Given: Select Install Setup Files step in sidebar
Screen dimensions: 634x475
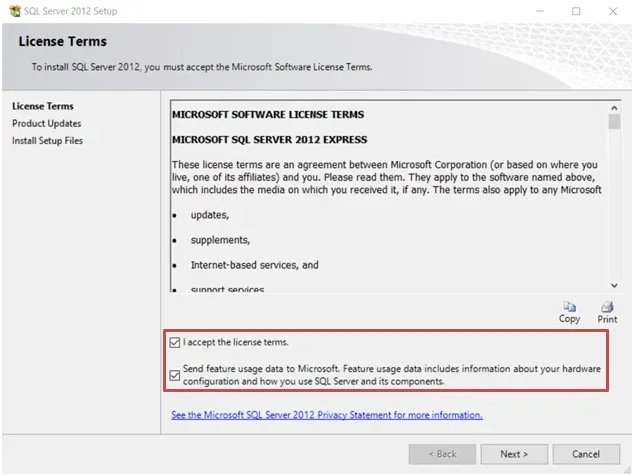Looking at the screenshot, I should (47, 141).
